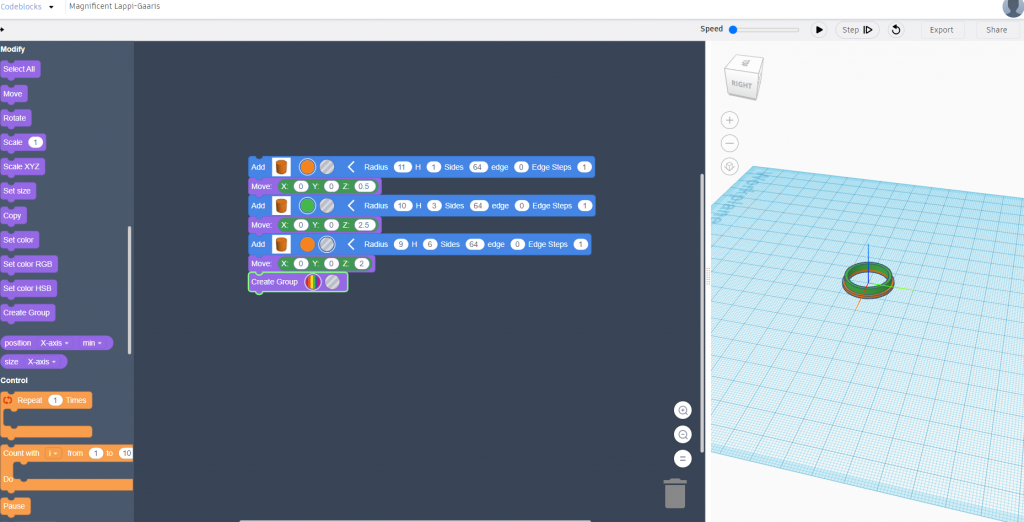Click the Export button
Image resolution: width=1024 pixels, height=522 pixels.
click(941, 30)
